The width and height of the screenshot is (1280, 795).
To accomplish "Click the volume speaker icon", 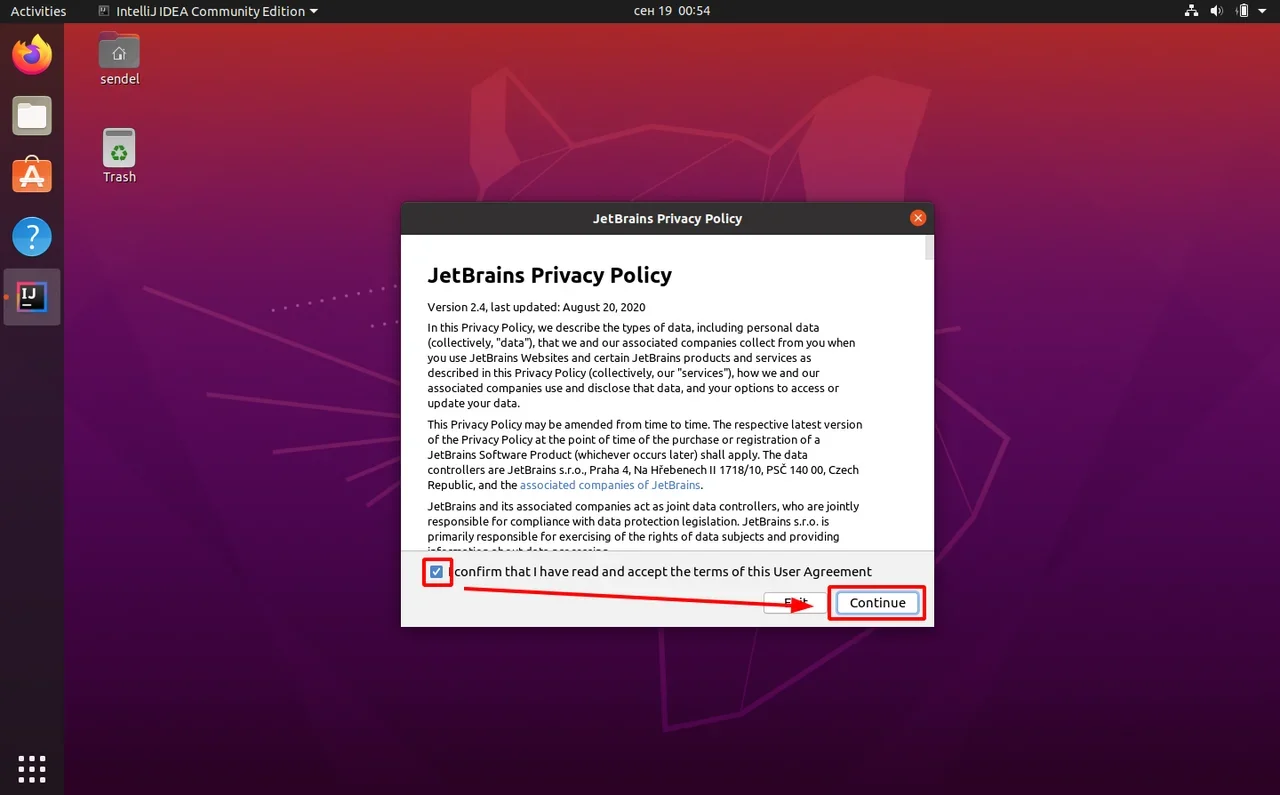I will [1216, 11].
